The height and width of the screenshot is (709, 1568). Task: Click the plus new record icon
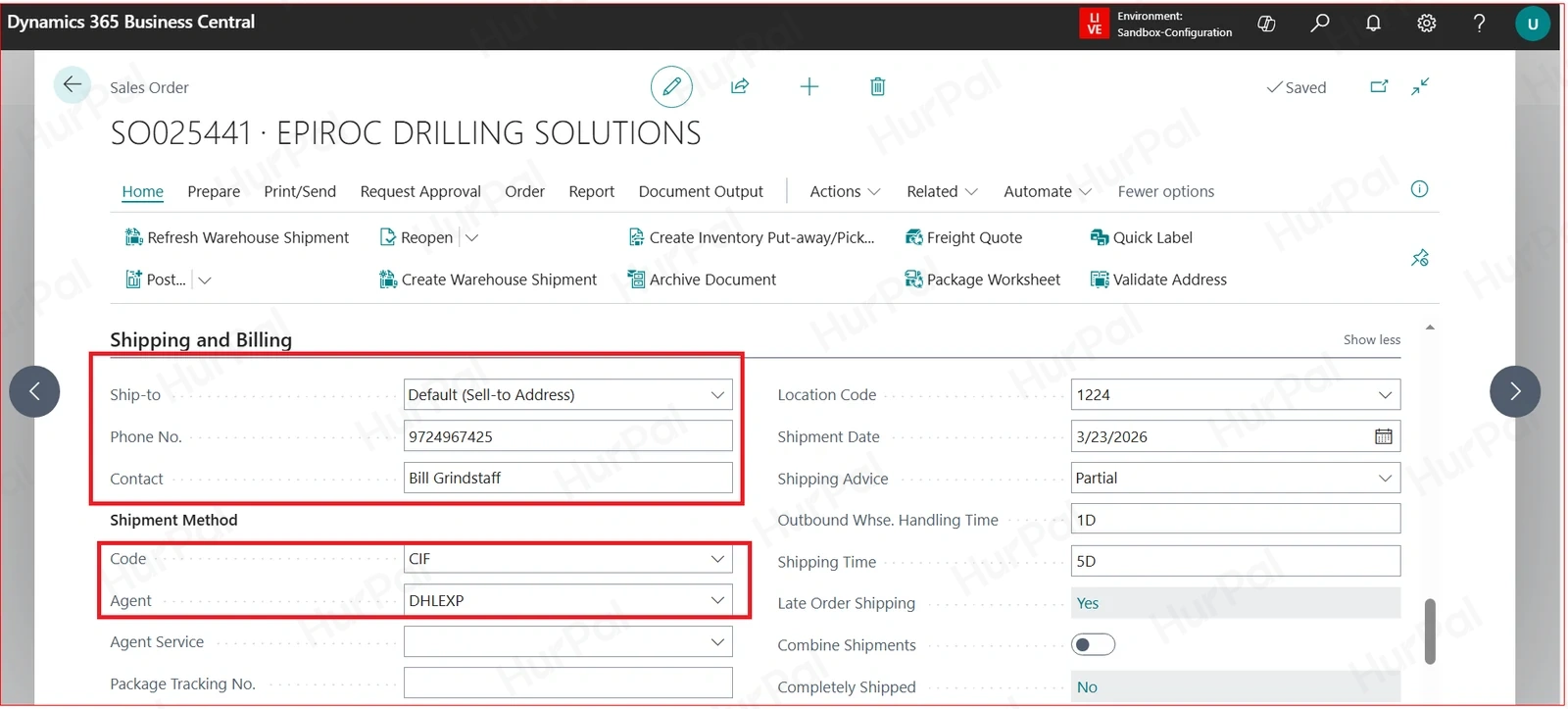point(809,86)
